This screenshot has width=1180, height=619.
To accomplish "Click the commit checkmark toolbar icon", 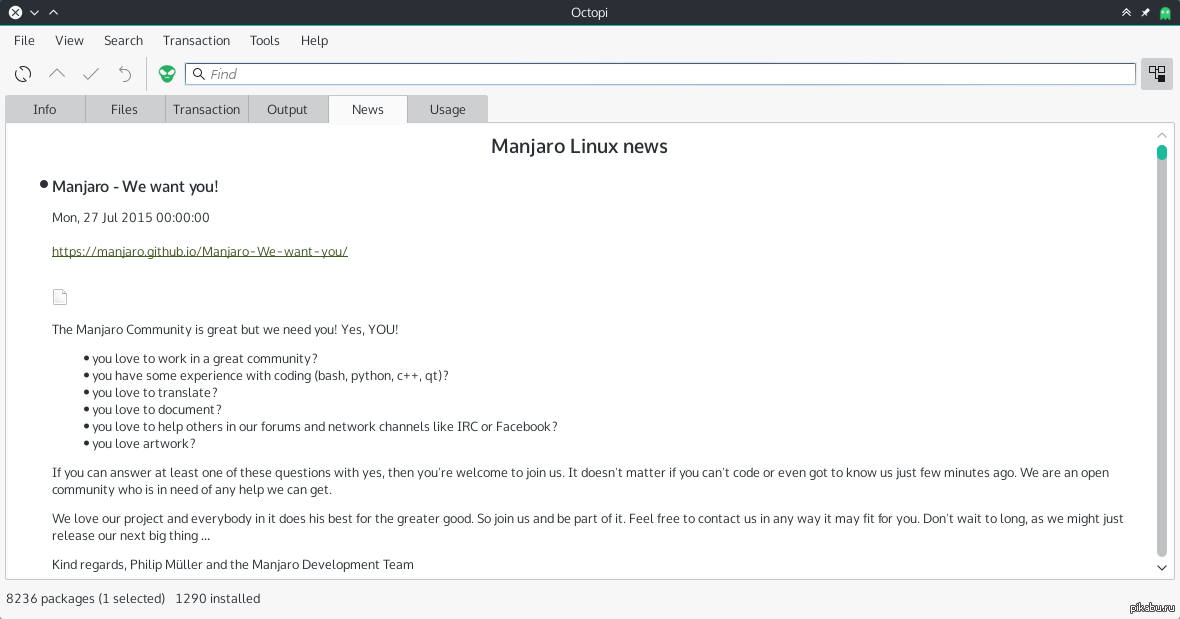I will pos(91,74).
